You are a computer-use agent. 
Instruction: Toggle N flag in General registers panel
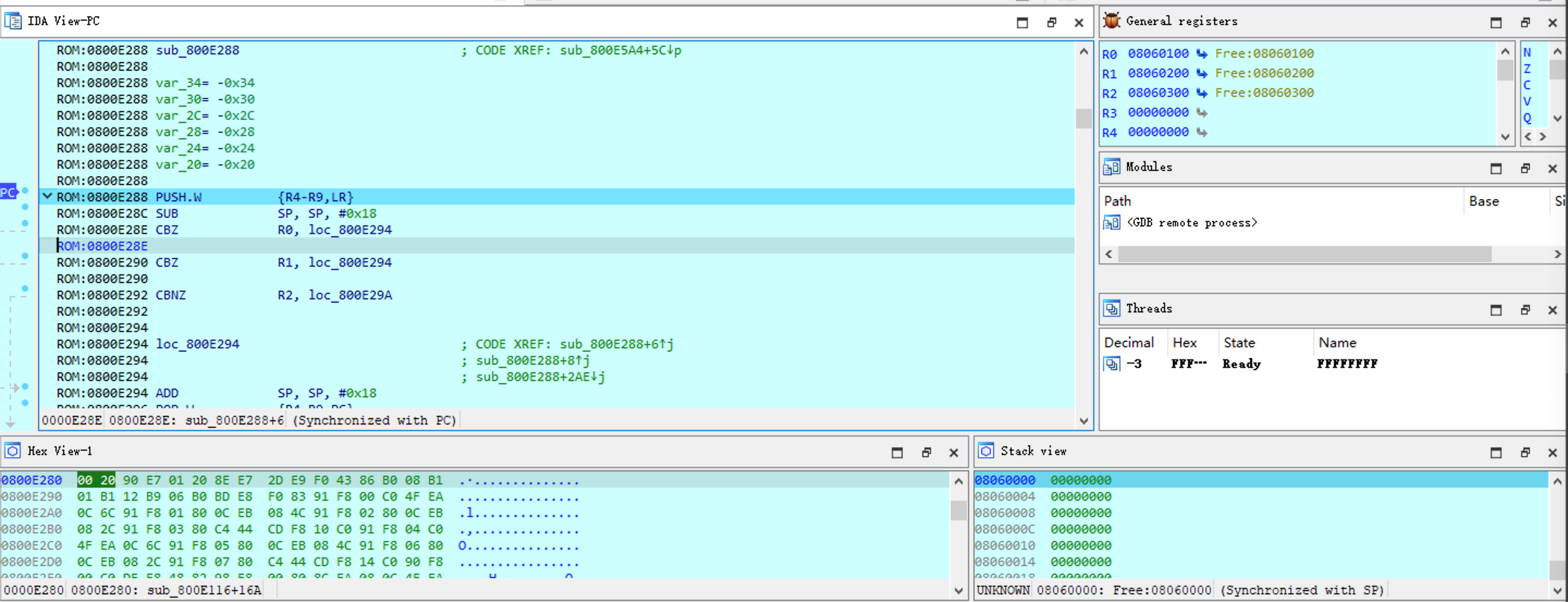coord(1526,53)
